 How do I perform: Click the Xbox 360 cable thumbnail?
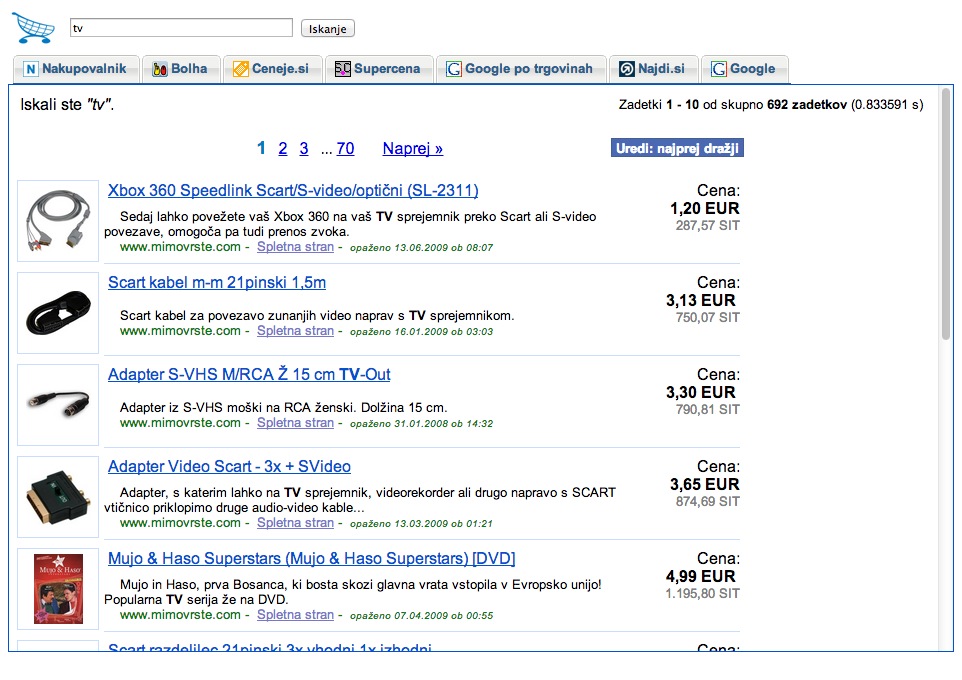58,221
